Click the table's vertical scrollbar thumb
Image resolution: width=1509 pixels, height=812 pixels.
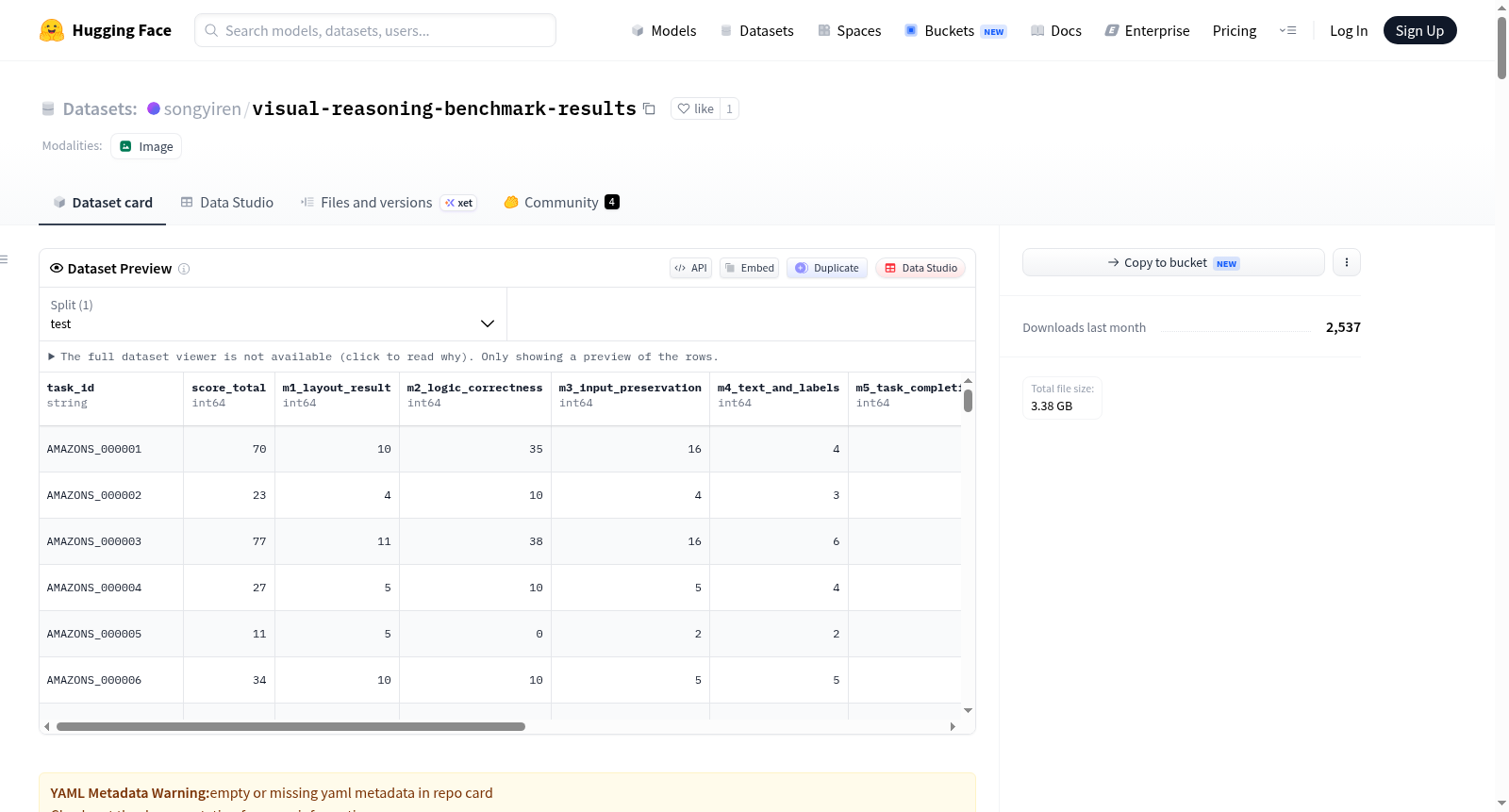point(968,401)
